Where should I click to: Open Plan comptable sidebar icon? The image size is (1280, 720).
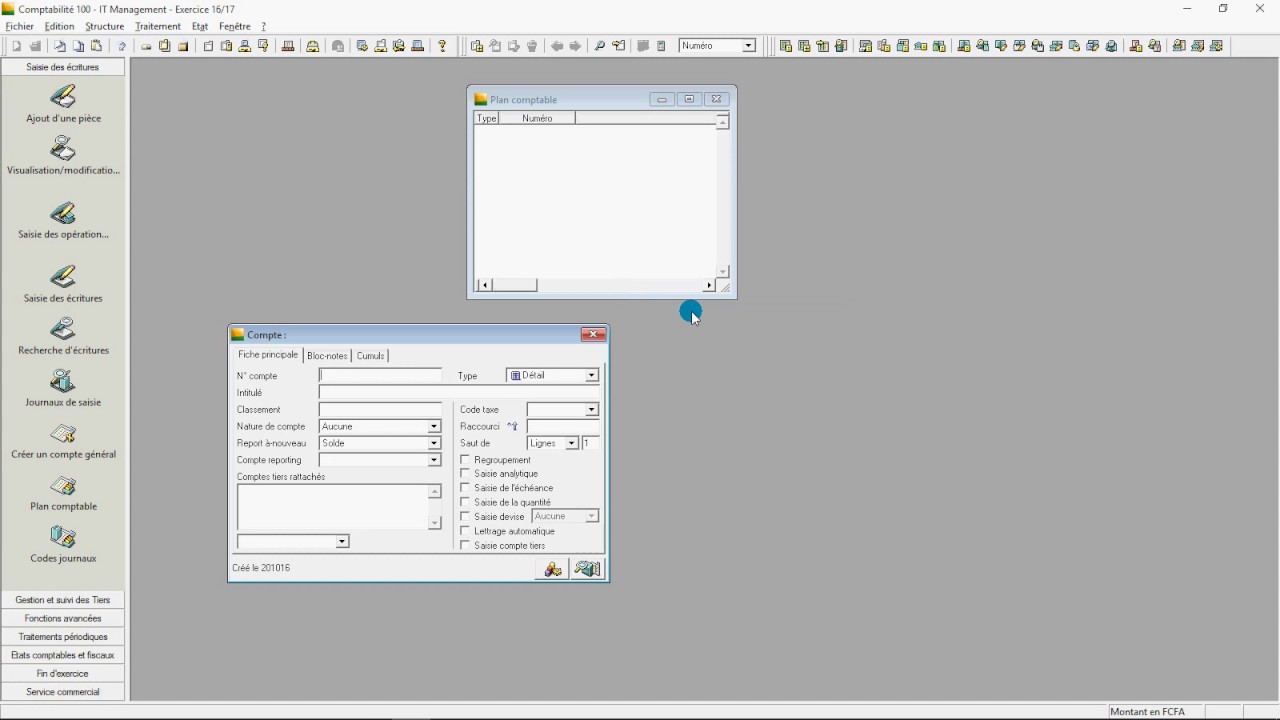tap(63, 486)
